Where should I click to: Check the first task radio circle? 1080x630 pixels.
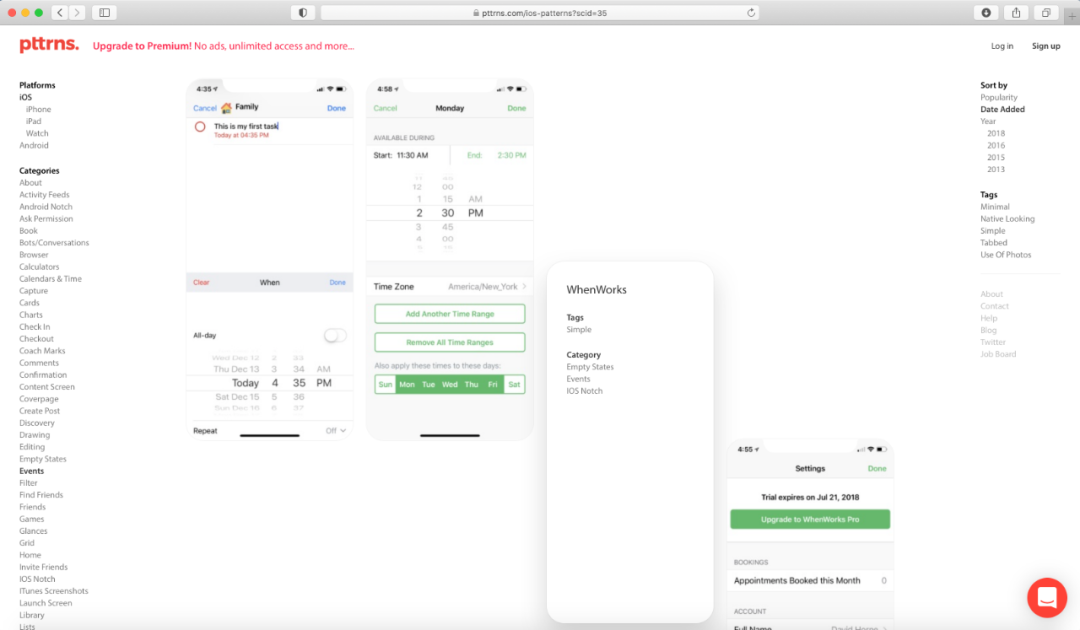click(200, 127)
